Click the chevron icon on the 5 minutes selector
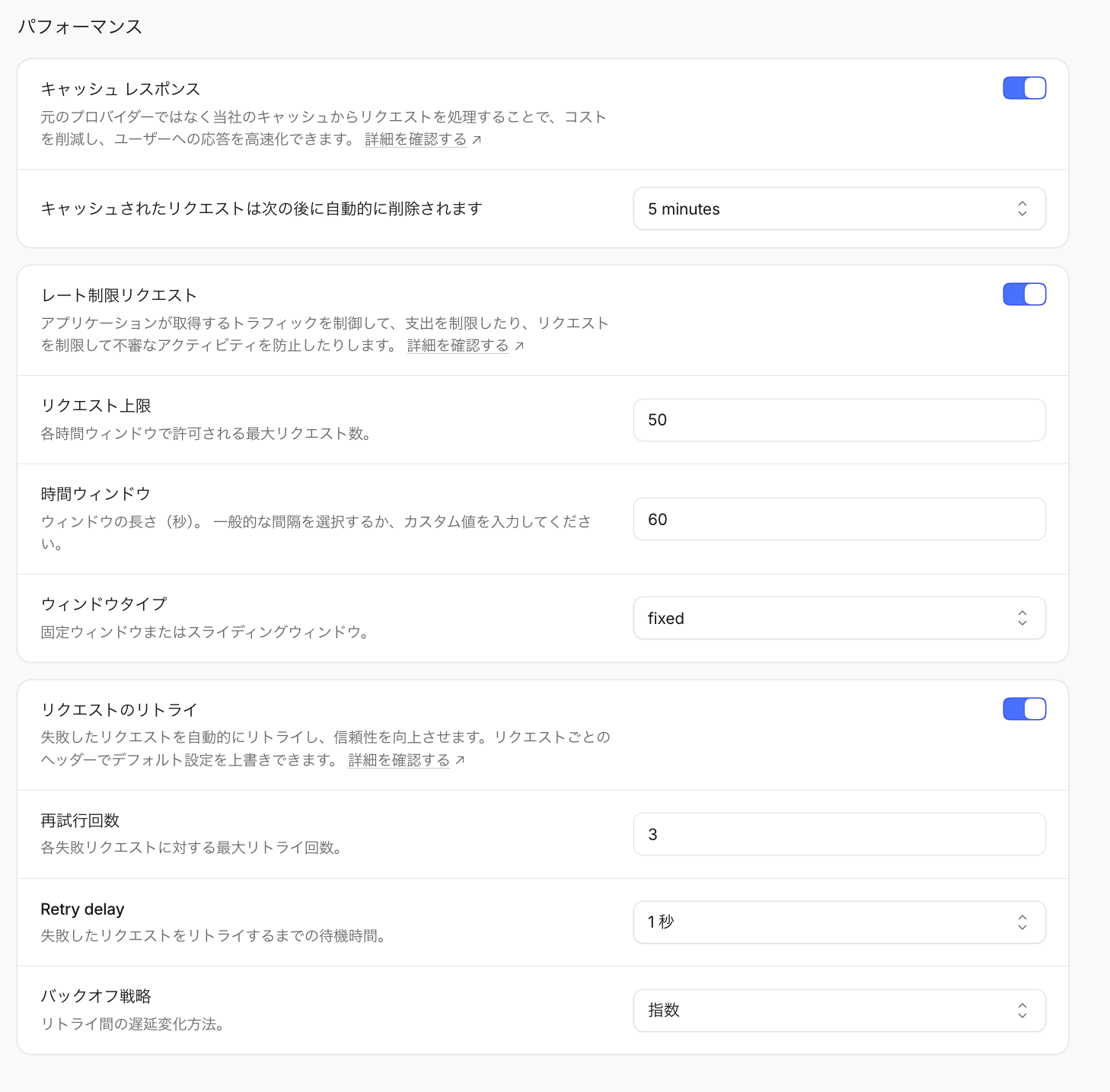Image resolution: width=1110 pixels, height=1092 pixels. pos(1022,209)
